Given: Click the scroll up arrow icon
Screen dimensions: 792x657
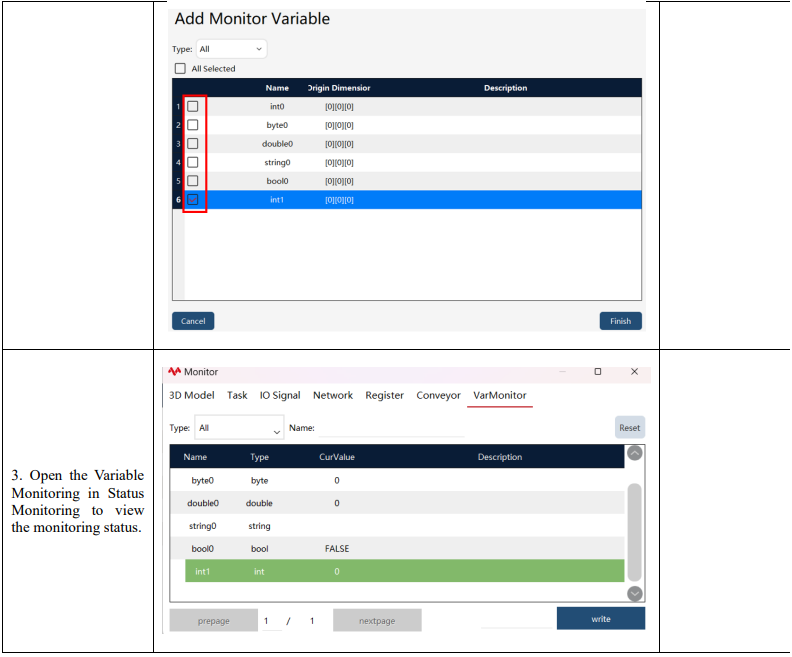Looking at the screenshot, I should (x=634, y=453).
